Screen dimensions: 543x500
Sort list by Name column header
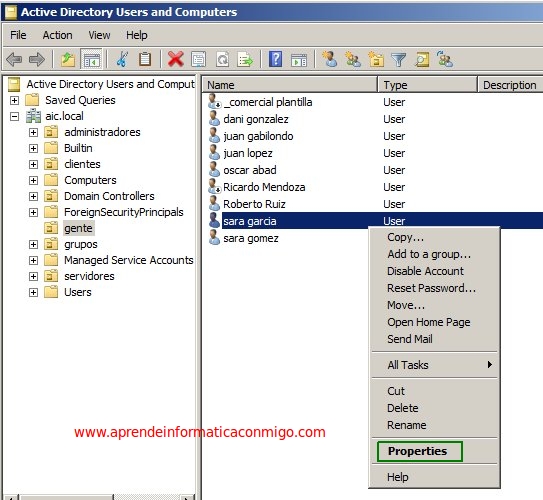(289, 85)
